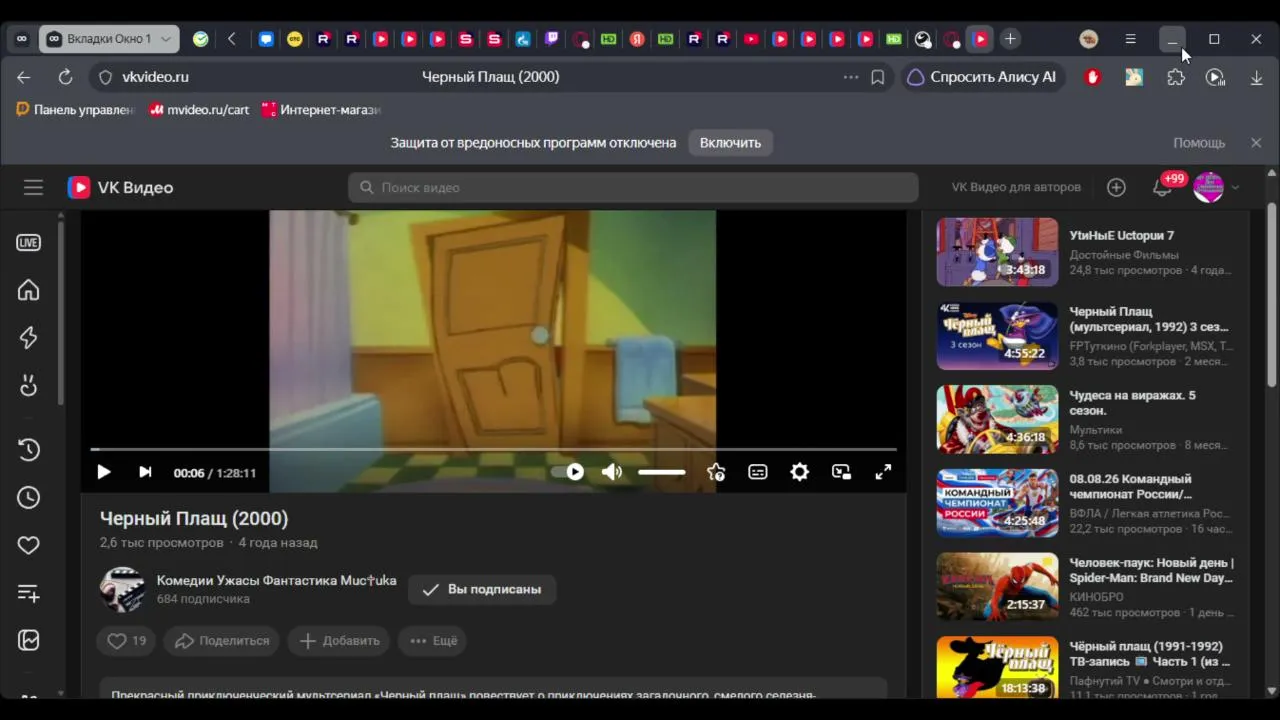Click the Поделиться share button

tap(222, 641)
